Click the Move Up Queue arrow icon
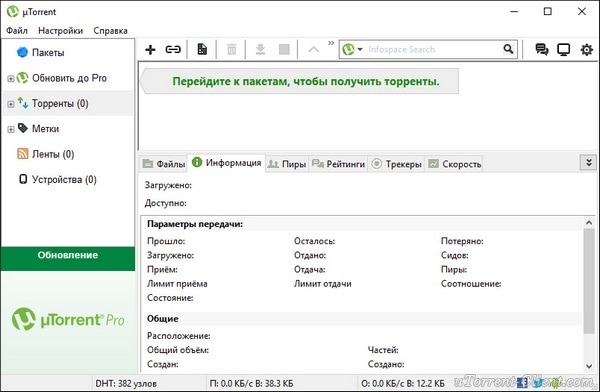The image size is (600, 392). [x=313, y=49]
